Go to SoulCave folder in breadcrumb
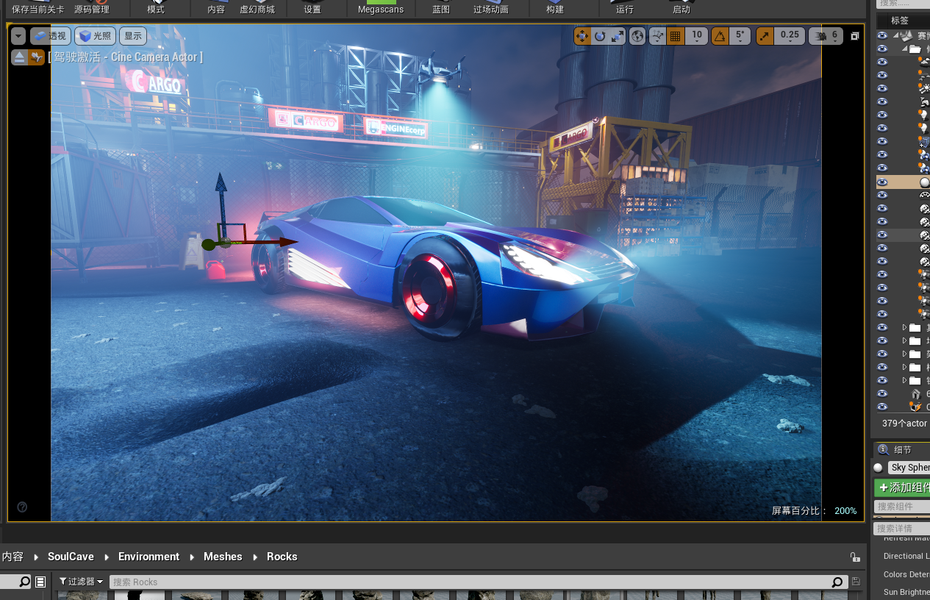Screen dimensions: 930x600 [x=71, y=557]
